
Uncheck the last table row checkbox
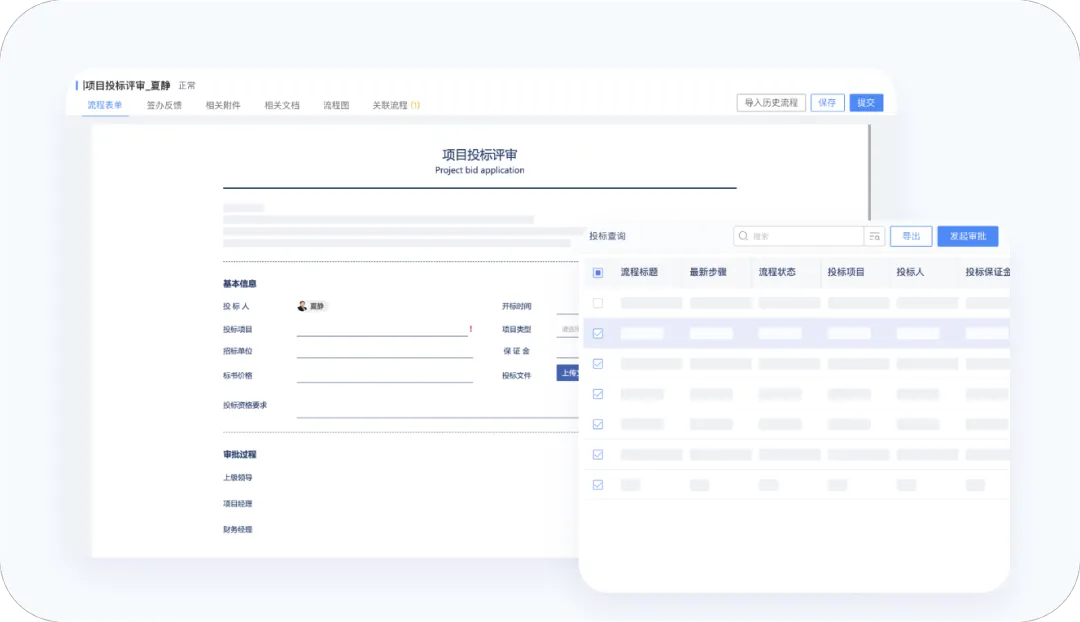tap(598, 485)
